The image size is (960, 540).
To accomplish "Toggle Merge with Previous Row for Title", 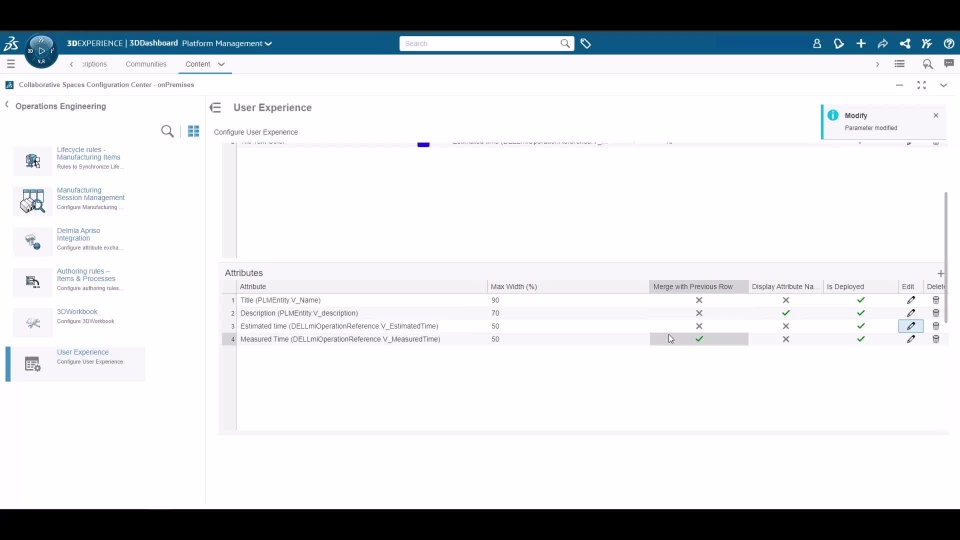I will [699, 300].
